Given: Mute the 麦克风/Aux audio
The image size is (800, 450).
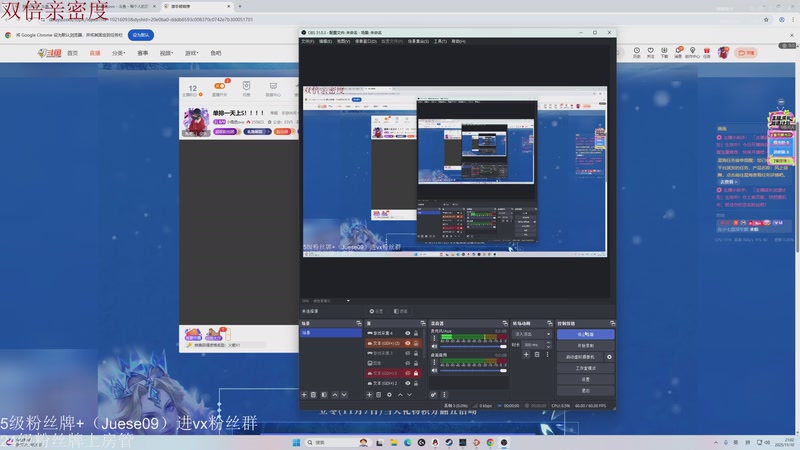Looking at the screenshot, I should coord(435,346).
